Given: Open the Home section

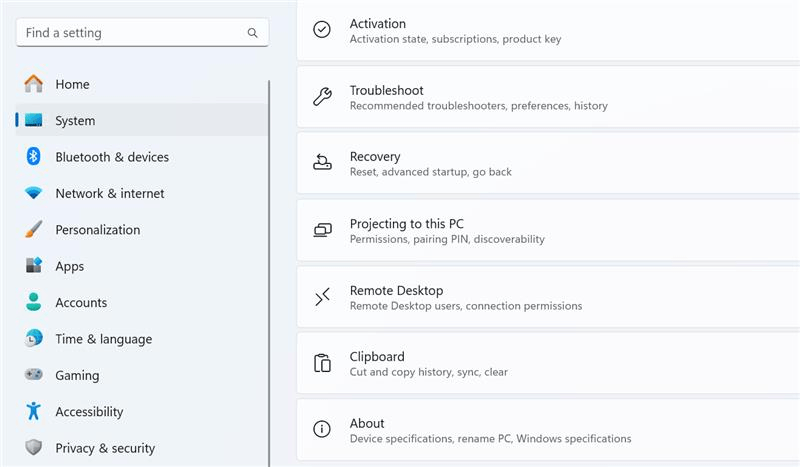Looking at the screenshot, I should 72,85.
